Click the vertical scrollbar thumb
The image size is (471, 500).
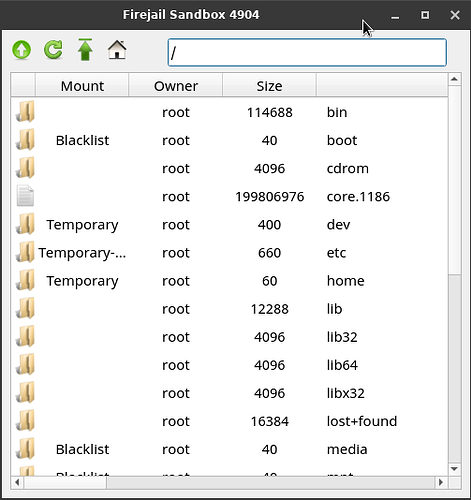point(455,180)
